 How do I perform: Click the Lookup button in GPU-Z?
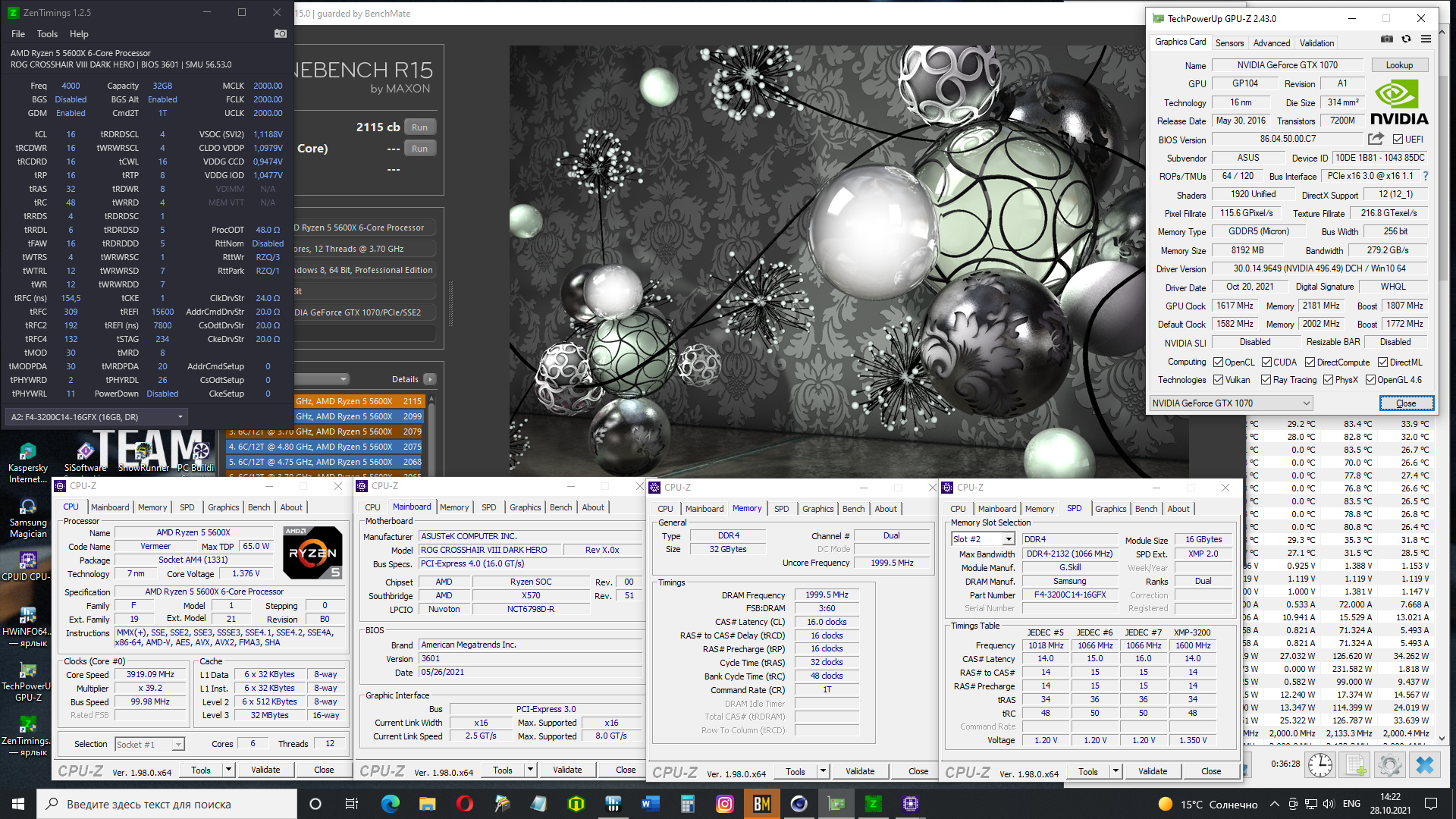coord(1399,65)
